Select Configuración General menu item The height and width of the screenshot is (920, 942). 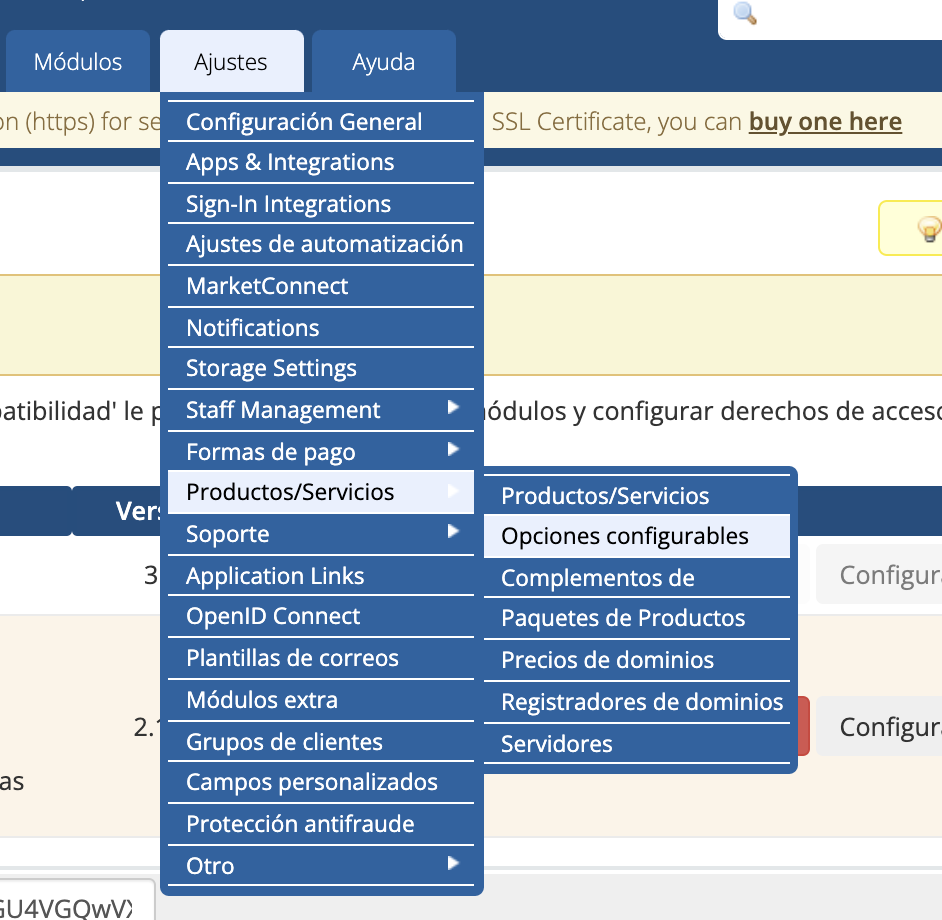pyautogui.click(x=321, y=122)
